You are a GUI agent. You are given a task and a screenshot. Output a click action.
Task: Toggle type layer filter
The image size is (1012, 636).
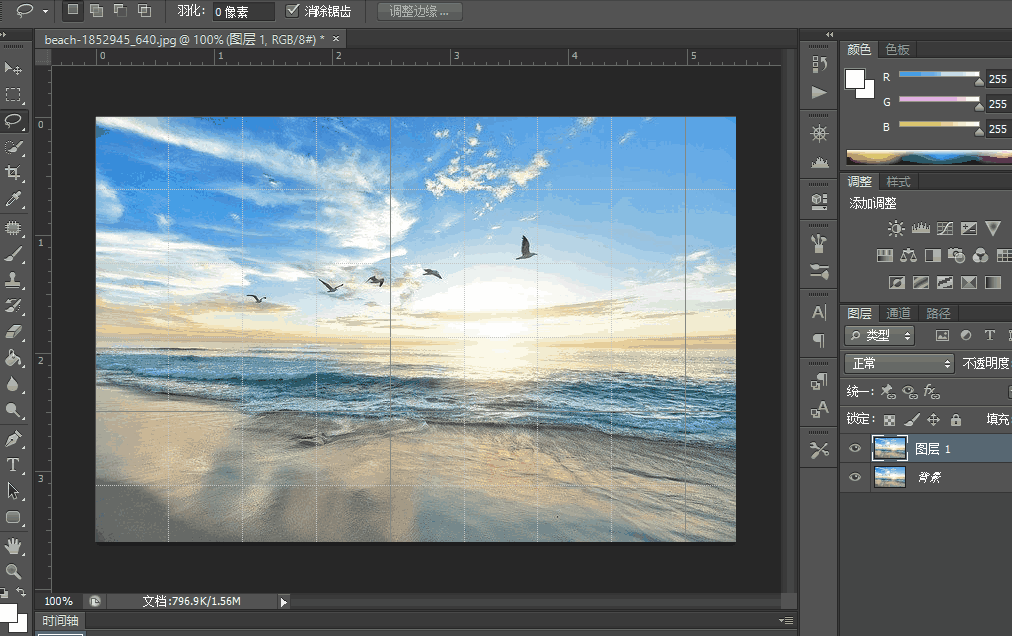coord(989,335)
